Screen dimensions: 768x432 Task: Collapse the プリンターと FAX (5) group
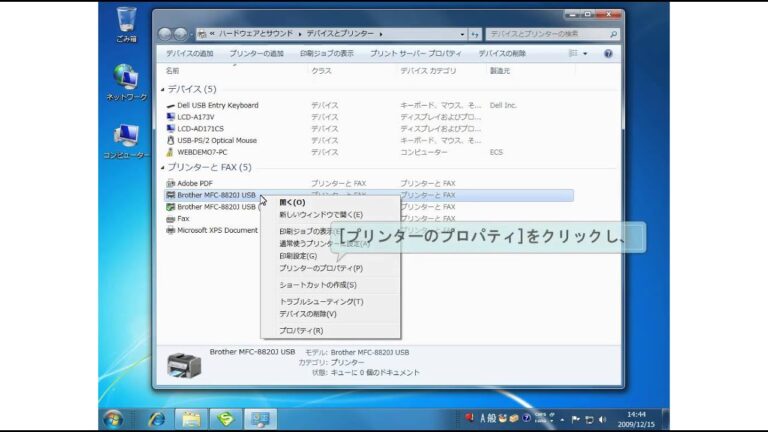tap(163, 168)
